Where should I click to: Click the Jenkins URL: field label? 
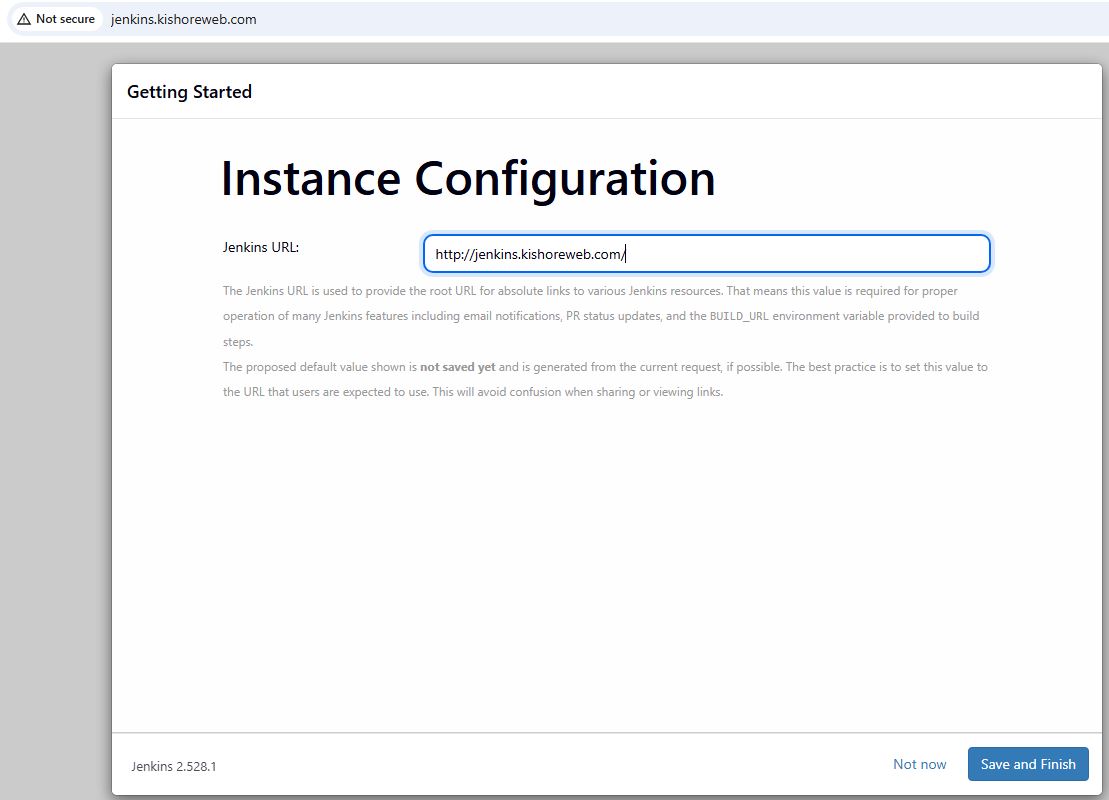[x=260, y=247]
